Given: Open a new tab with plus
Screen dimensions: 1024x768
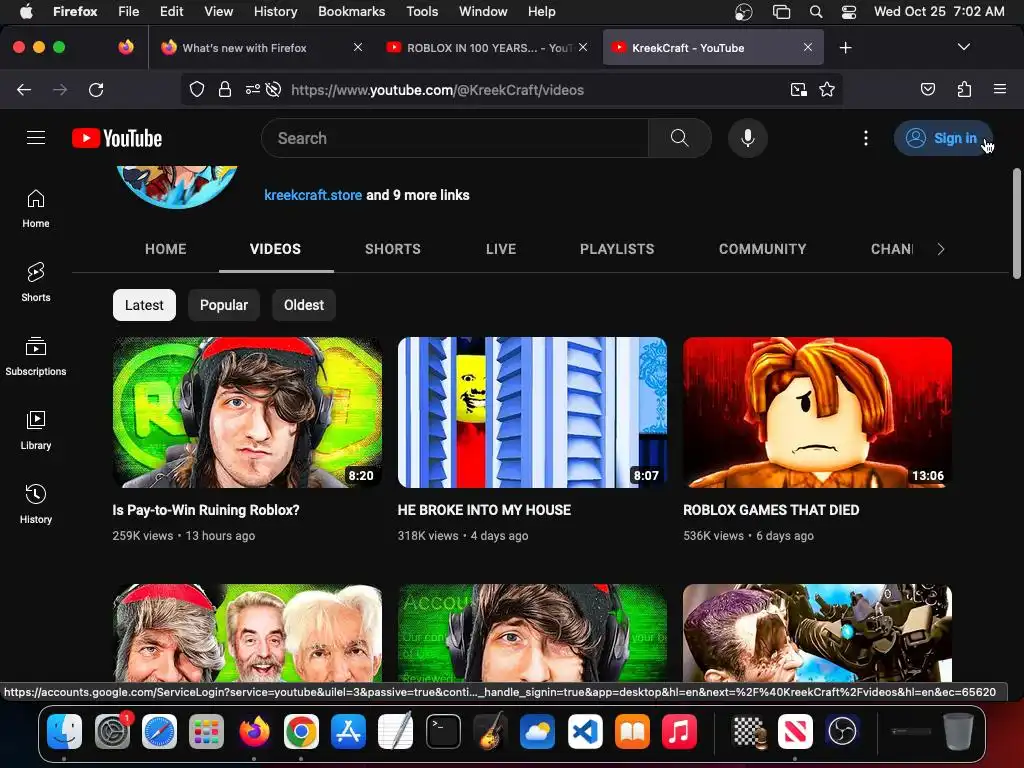Looking at the screenshot, I should tap(845, 48).
